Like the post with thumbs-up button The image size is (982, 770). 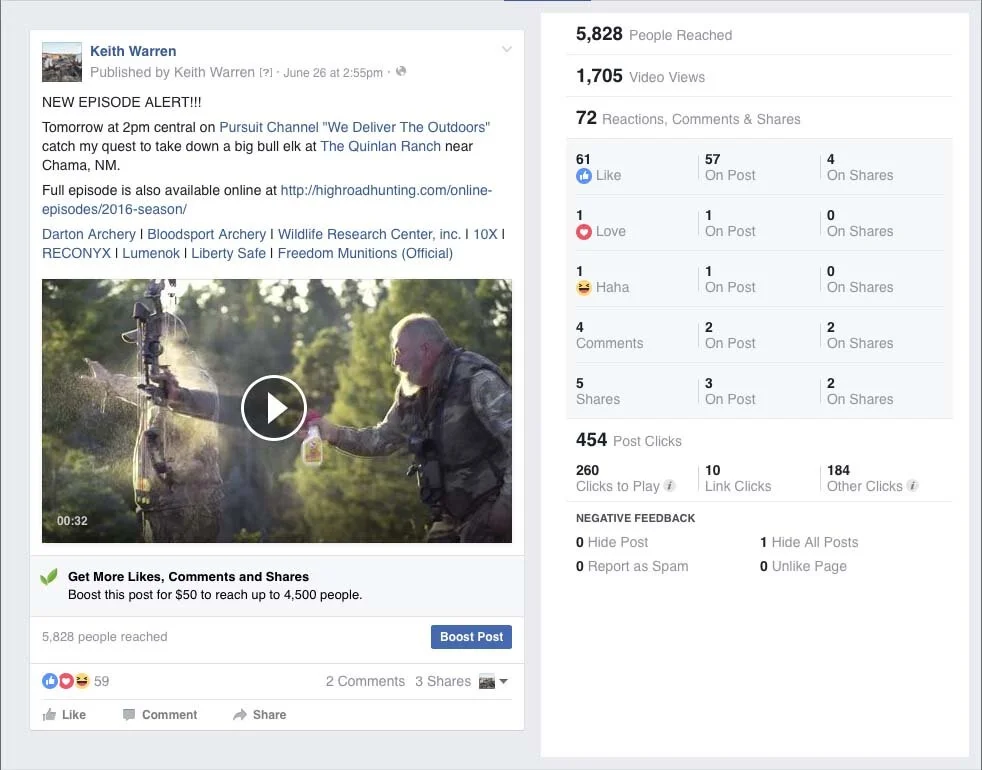(x=64, y=715)
